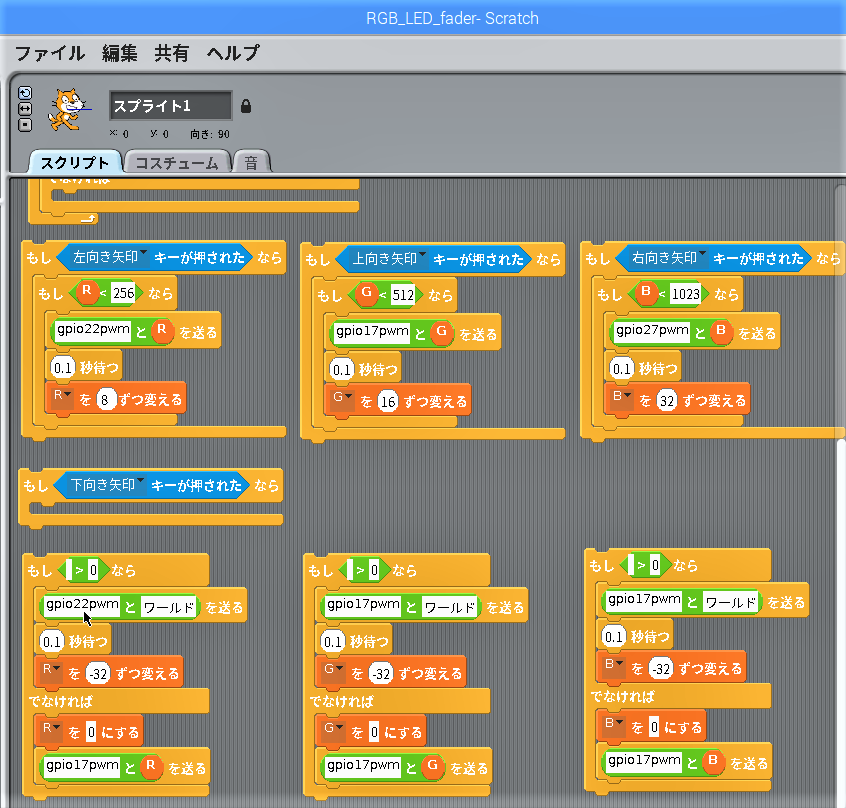The width and height of the screenshot is (846, 808).
Task: Open the ファイル menu
Action: click(x=50, y=53)
